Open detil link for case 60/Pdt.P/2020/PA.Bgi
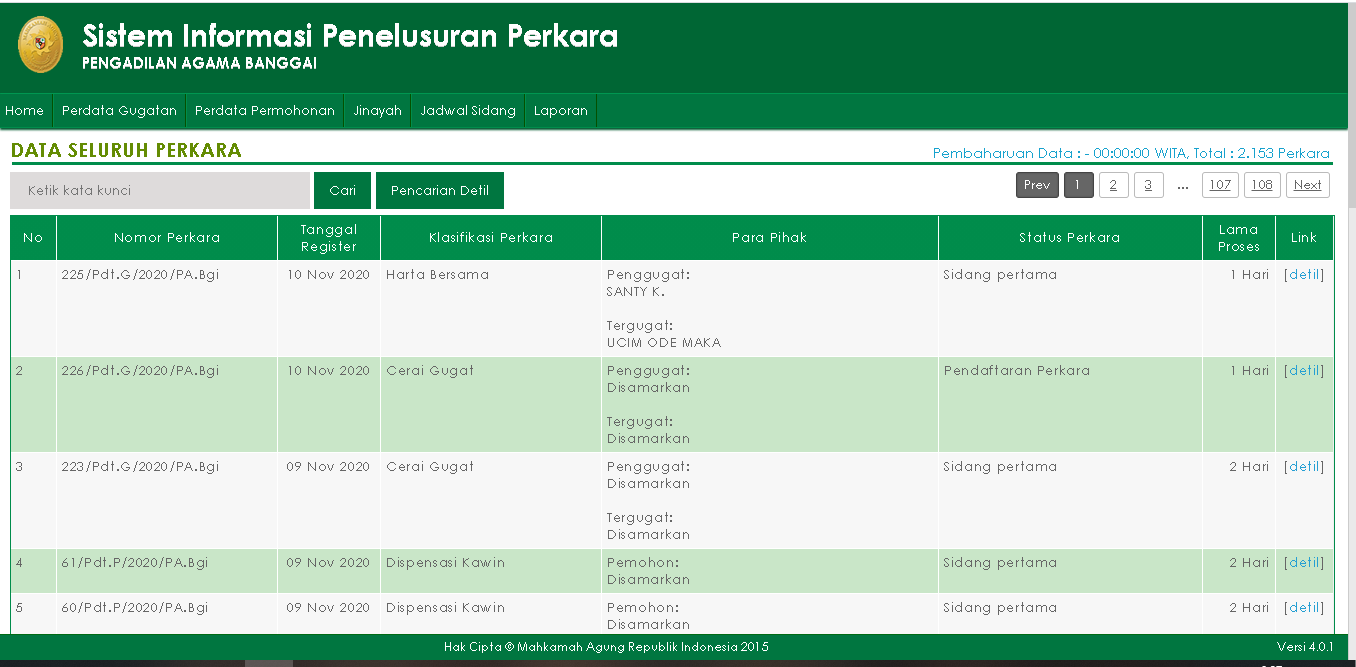1356x667 pixels. (x=1304, y=607)
